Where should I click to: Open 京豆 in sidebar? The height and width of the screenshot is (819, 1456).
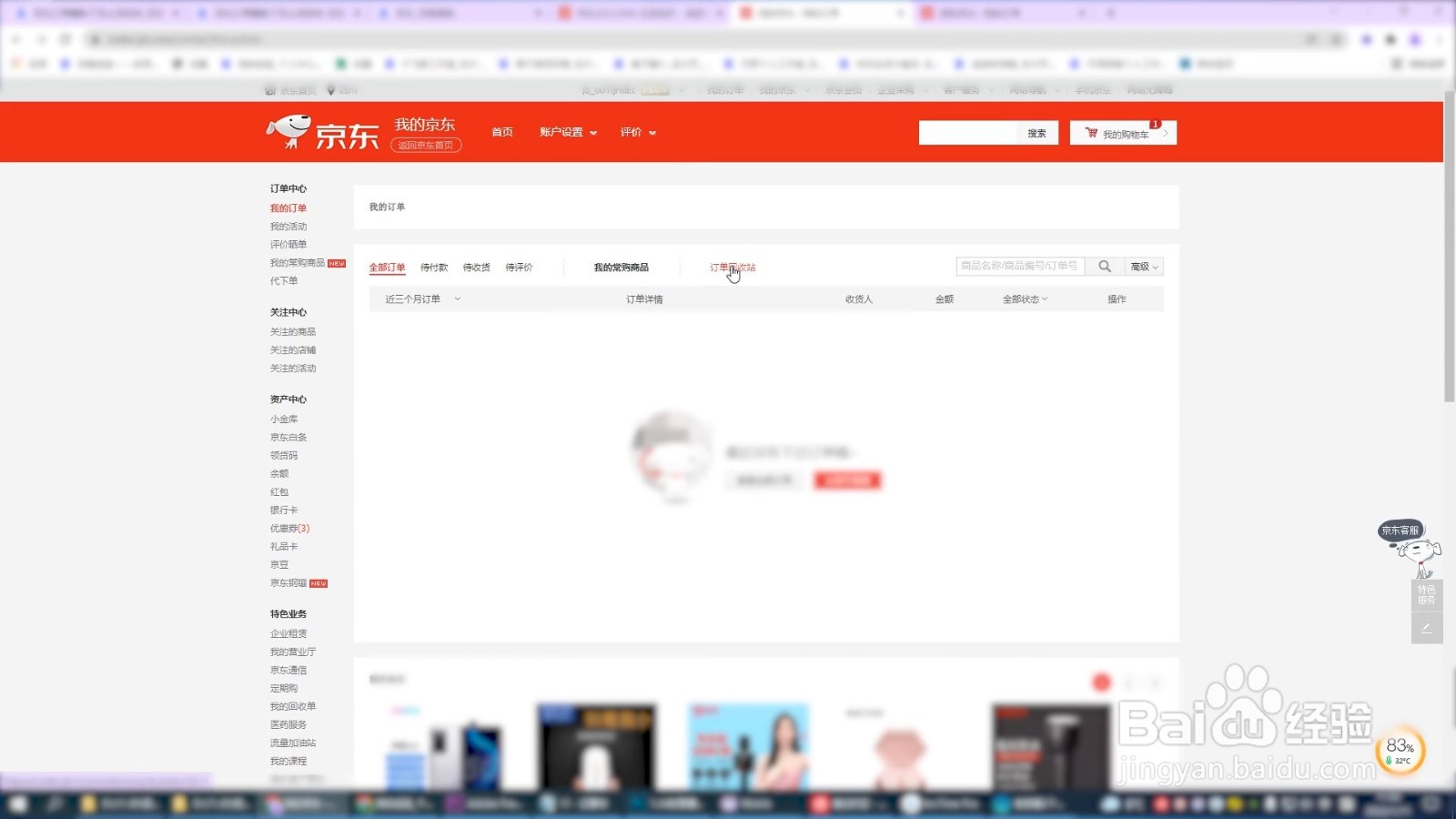[x=279, y=565]
